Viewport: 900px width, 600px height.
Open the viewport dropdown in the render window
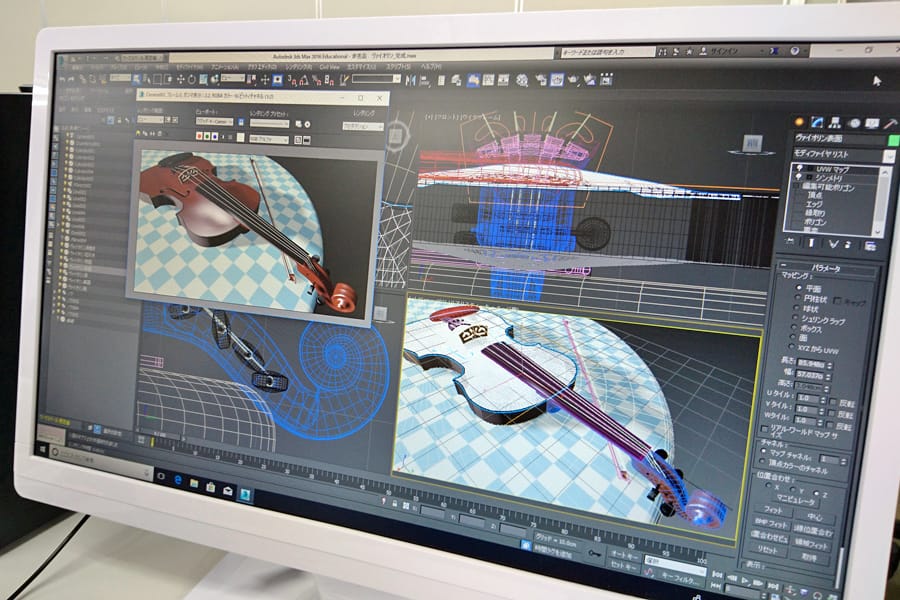(214, 122)
